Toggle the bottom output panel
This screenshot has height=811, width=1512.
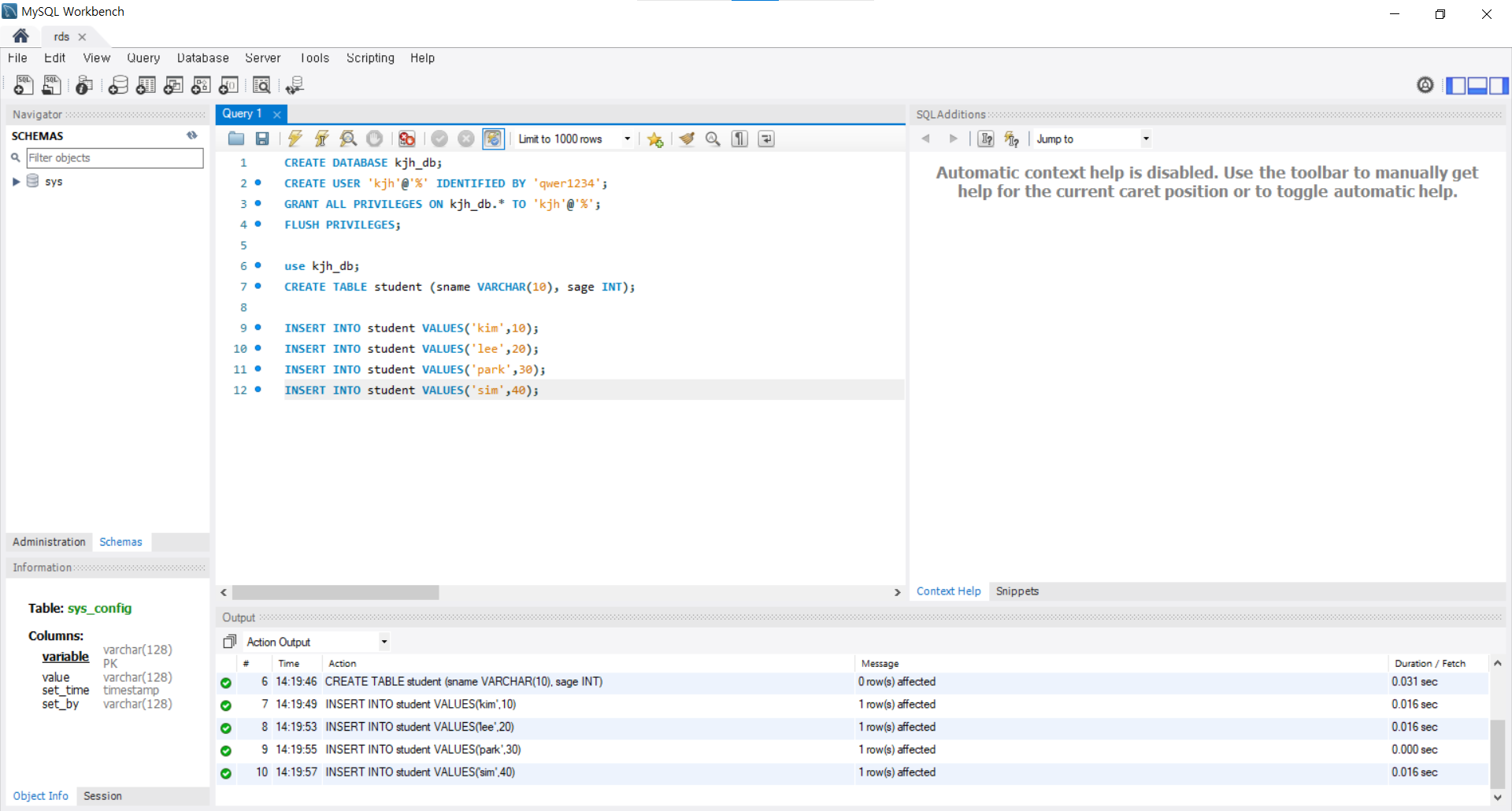click(x=1477, y=85)
